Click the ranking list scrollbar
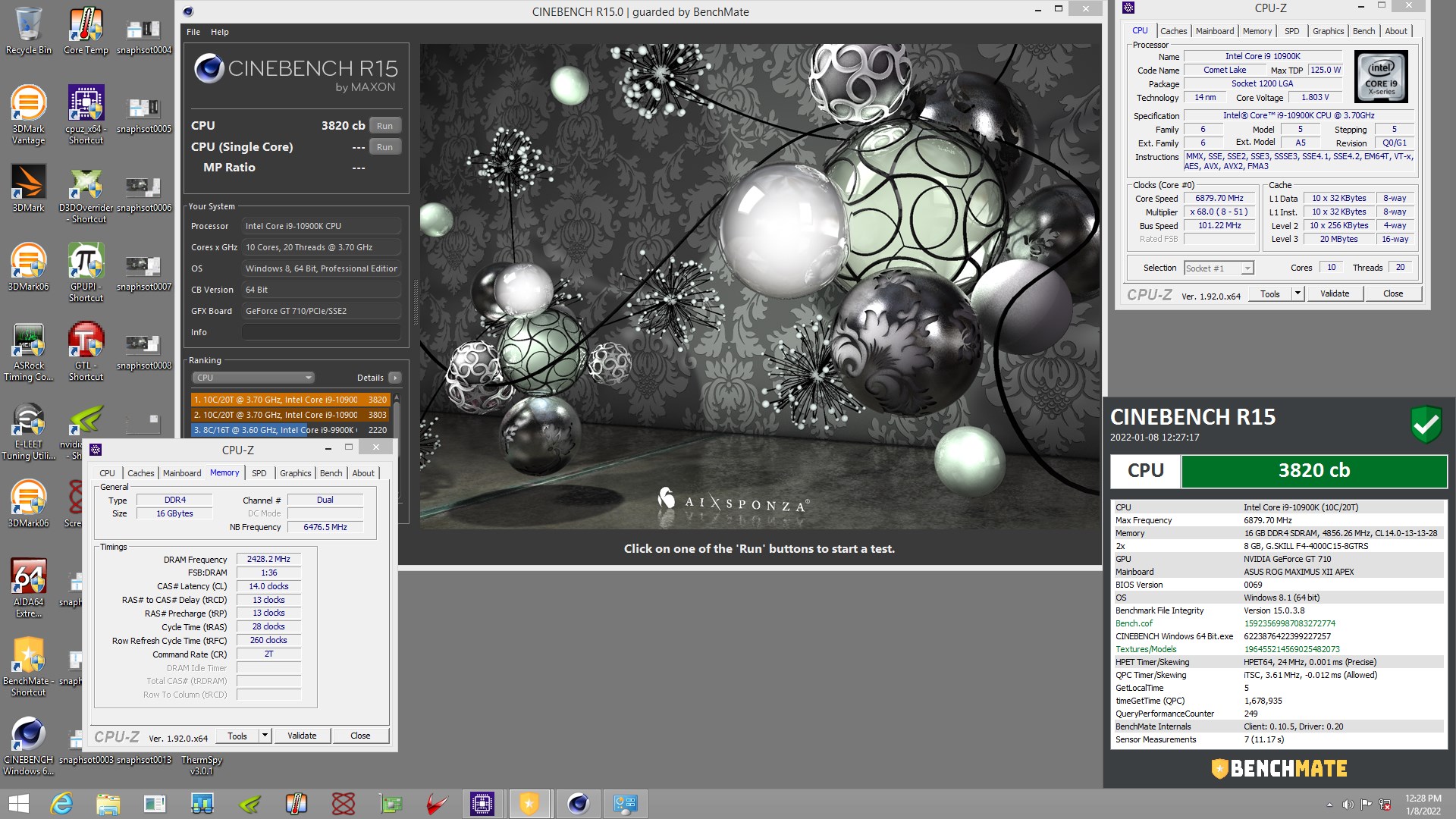Viewport: 1456px width, 819px height. (x=396, y=415)
